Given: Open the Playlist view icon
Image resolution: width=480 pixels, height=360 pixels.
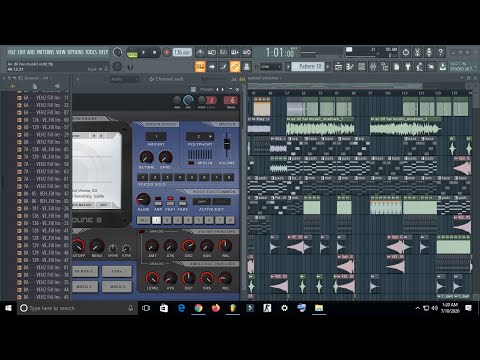Looking at the screenshot, I should pyautogui.click(x=338, y=67).
